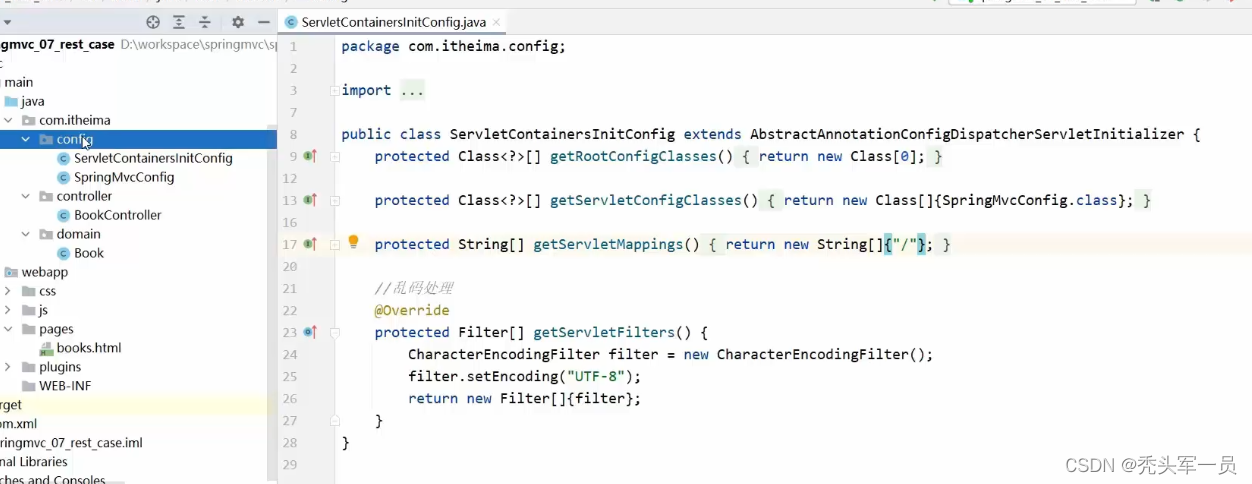Select books.html file in tree

click(x=89, y=348)
